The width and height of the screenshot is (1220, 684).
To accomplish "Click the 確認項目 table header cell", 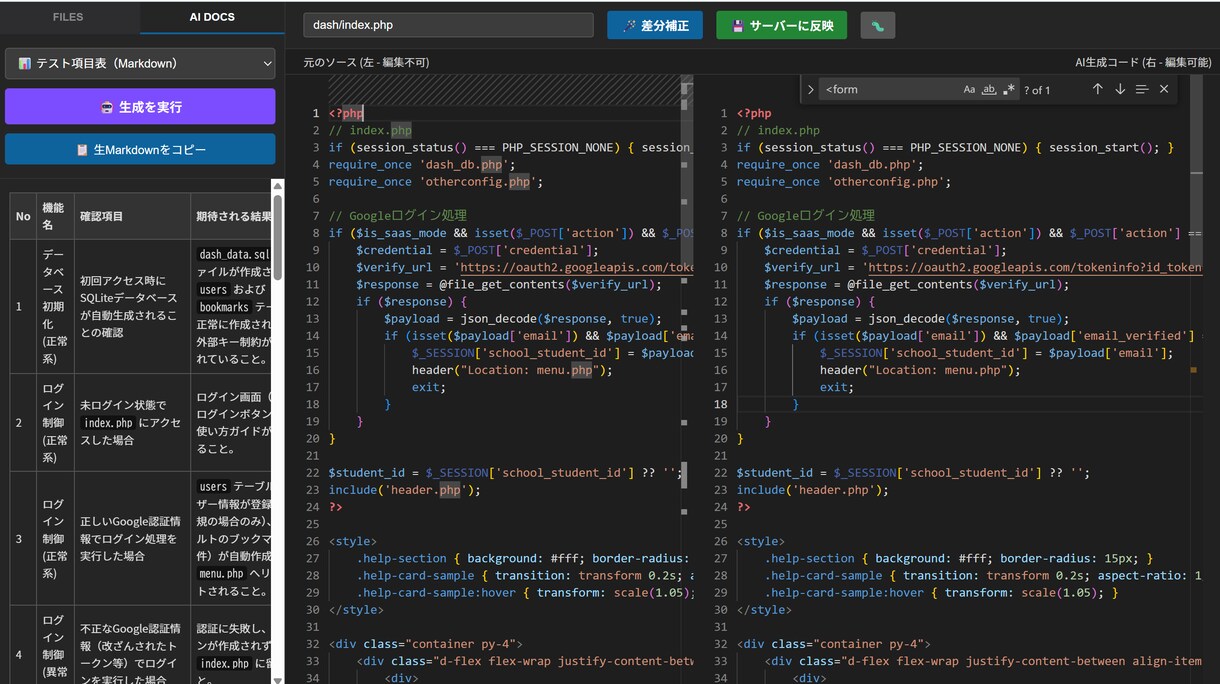I will click(x=132, y=216).
